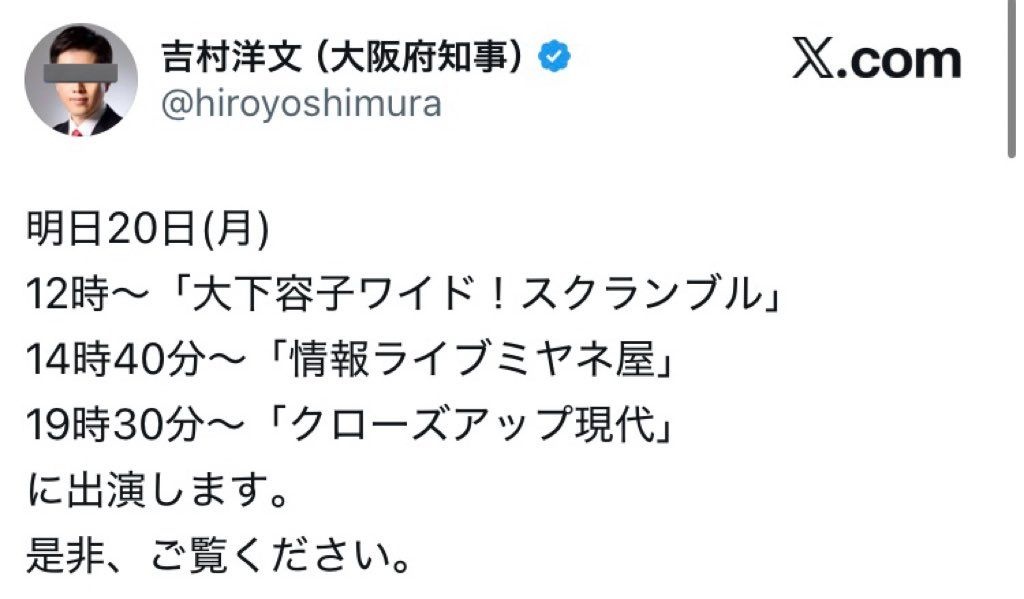Click the 20日 date in the tweet
The image size is (1024, 599).
(153, 234)
